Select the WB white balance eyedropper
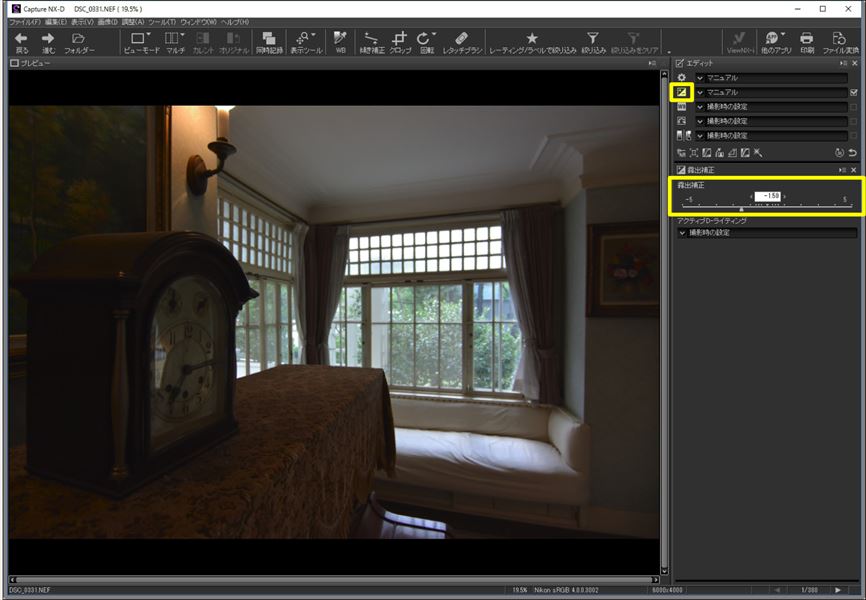Viewport: 866px width, 600px height. (x=340, y=42)
